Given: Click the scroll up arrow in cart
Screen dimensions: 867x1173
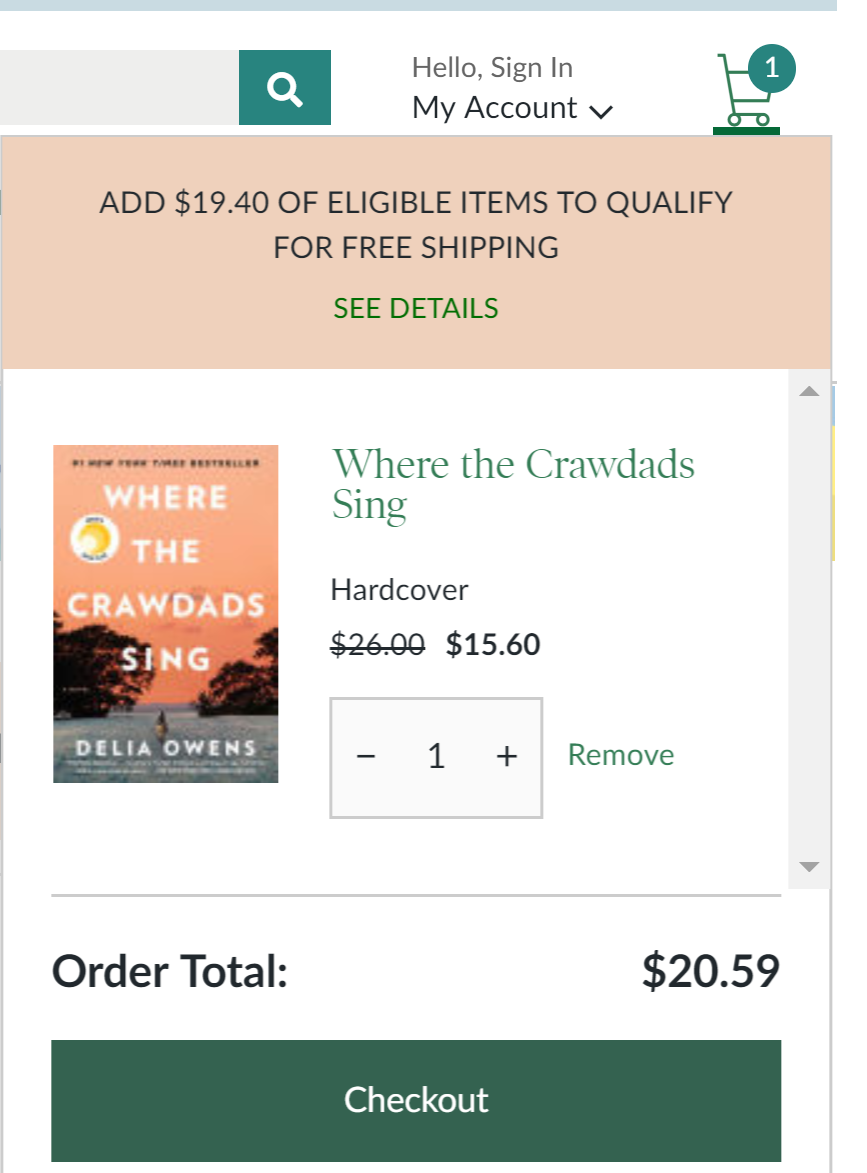Looking at the screenshot, I should click(809, 391).
